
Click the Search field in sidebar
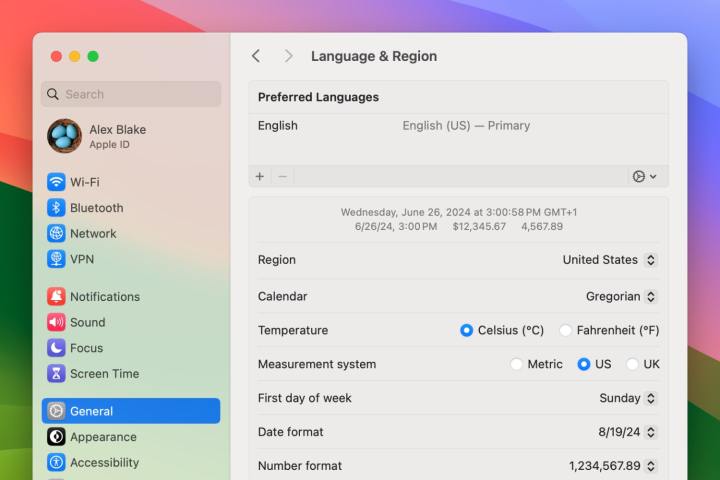click(131, 94)
